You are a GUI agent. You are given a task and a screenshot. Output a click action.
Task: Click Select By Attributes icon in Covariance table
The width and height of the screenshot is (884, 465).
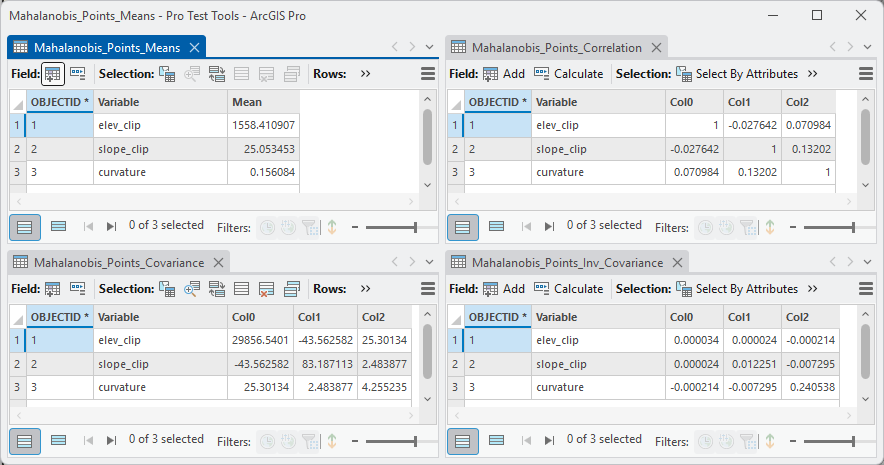click(167, 289)
